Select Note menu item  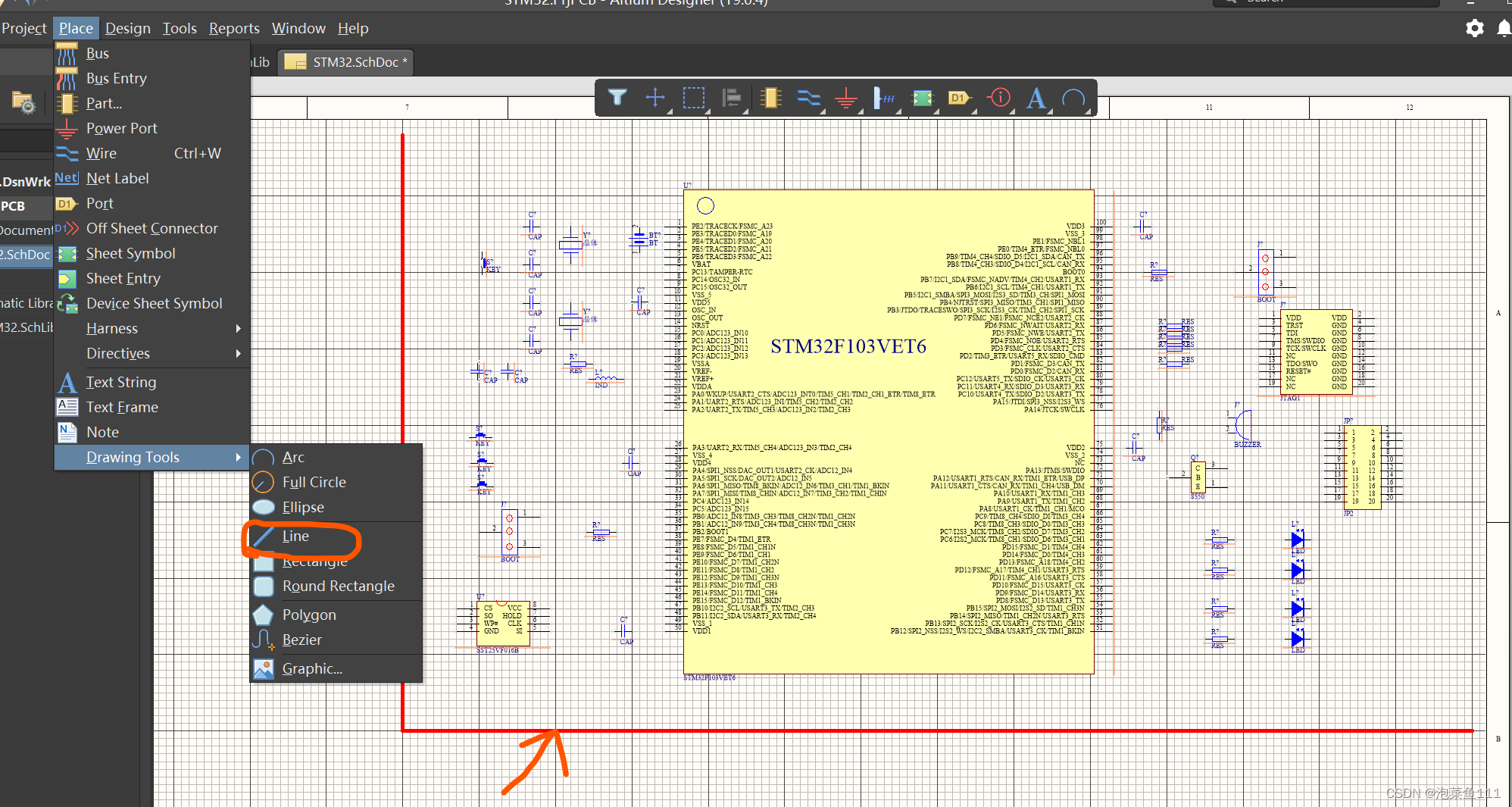[152, 432]
